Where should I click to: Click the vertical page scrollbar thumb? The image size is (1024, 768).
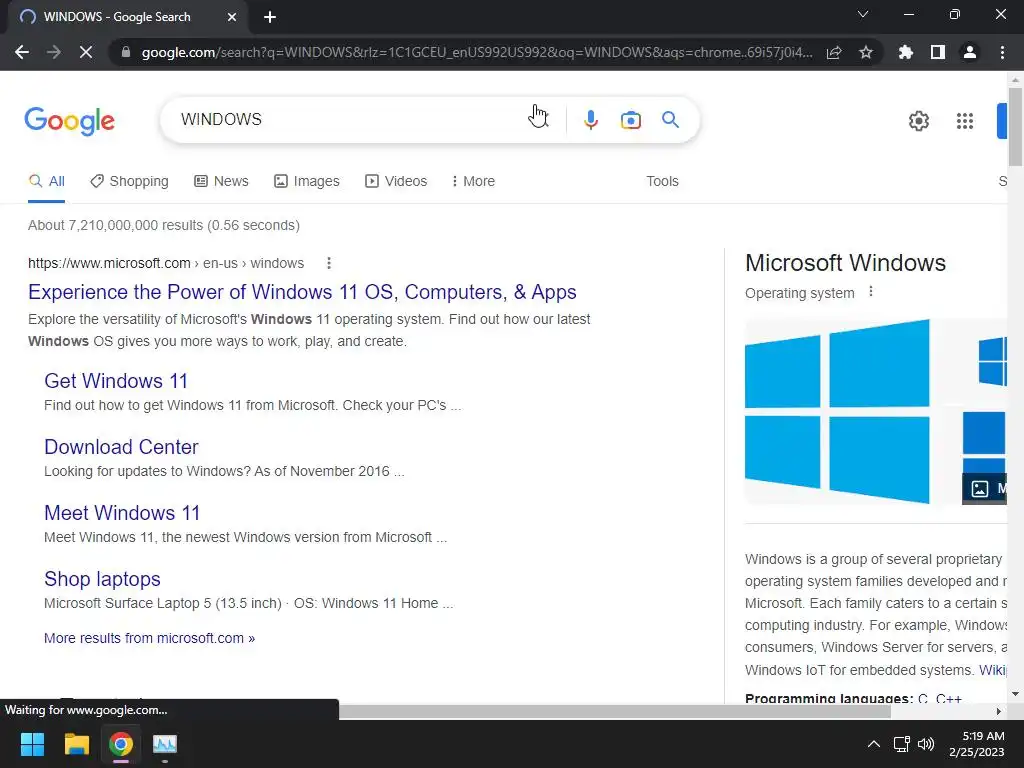coord(1015,126)
